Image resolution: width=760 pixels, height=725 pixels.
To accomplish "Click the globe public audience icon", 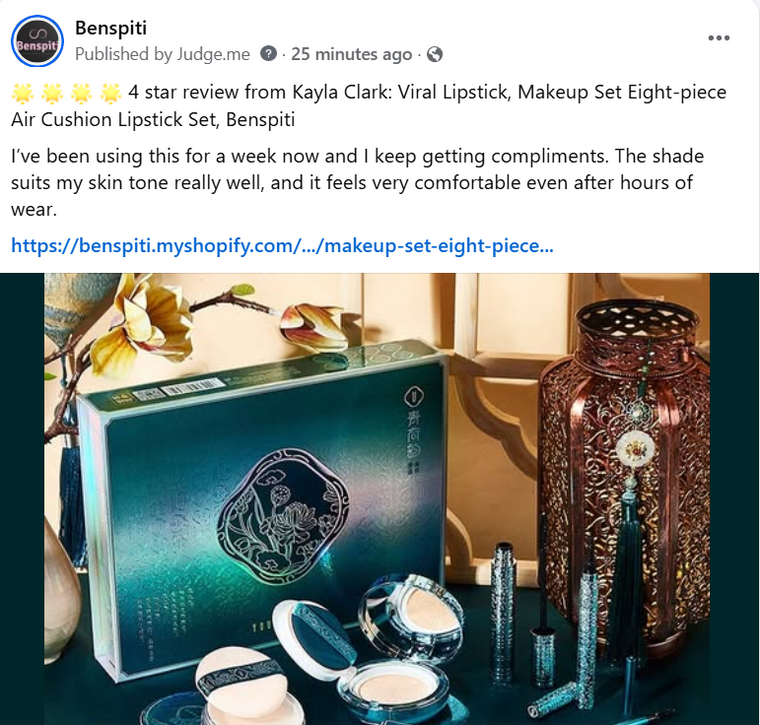I will tap(435, 54).
